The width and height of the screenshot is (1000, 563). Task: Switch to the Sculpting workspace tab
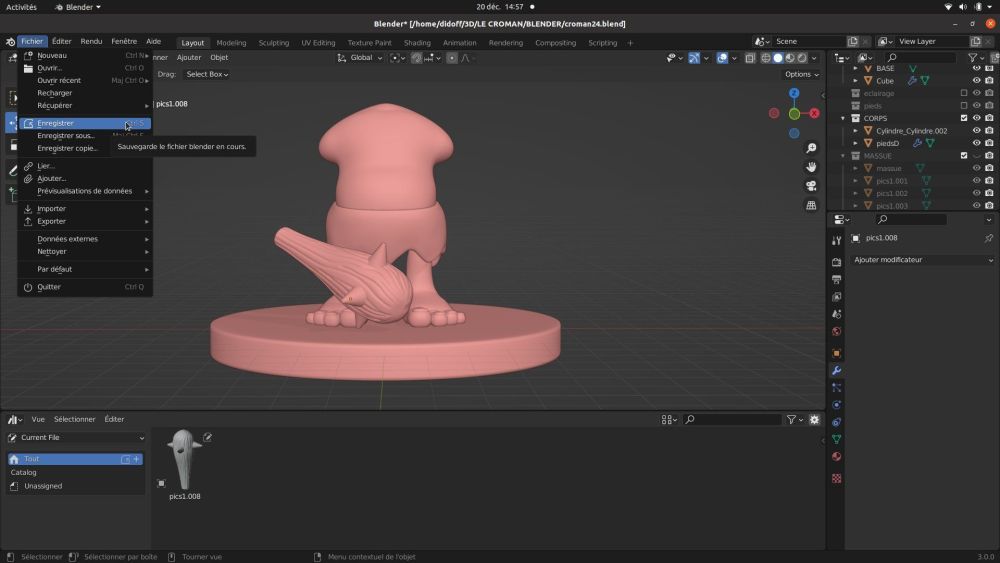click(x=274, y=43)
